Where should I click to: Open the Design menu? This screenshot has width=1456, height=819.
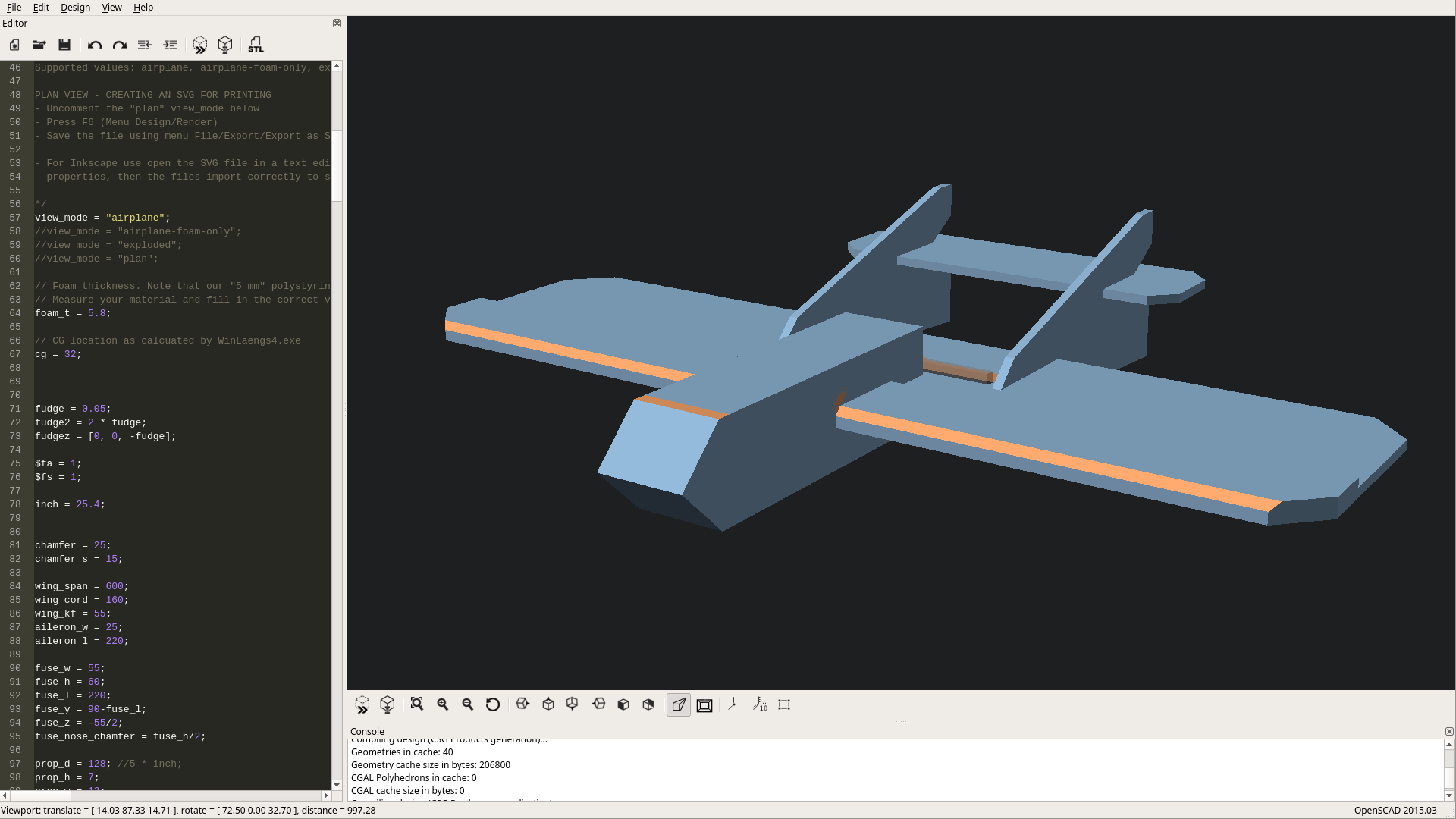pos(75,8)
